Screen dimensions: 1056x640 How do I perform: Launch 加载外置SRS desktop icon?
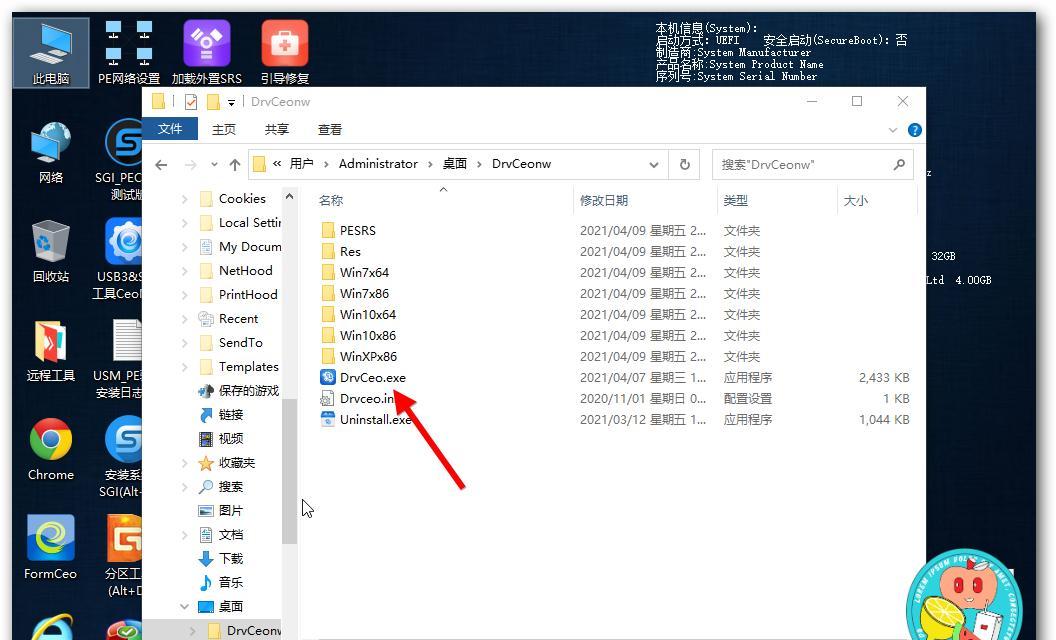[x=207, y=53]
